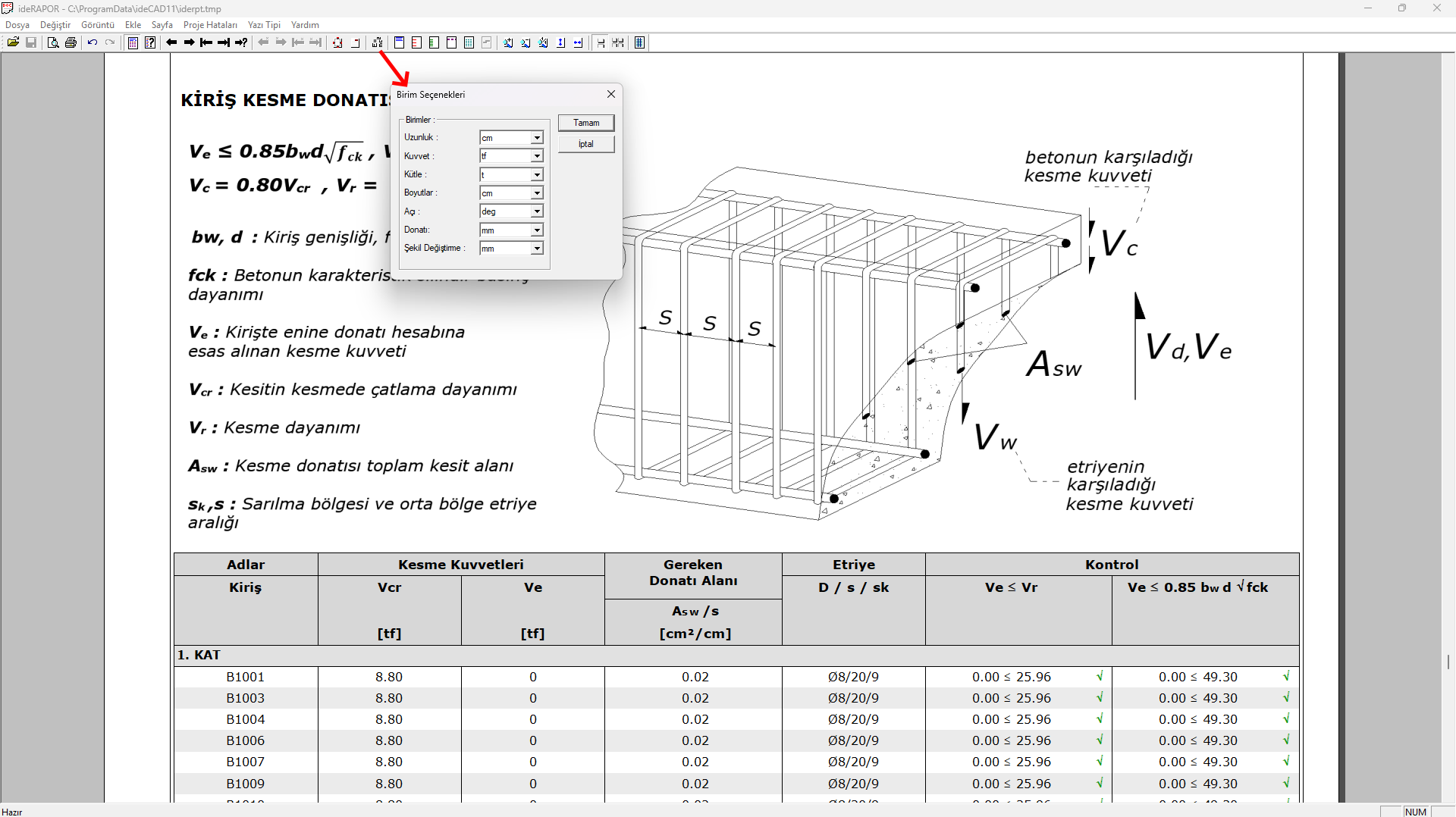1456x817 pixels.
Task: Go to the next page with right arrow
Action: coord(189,42)
